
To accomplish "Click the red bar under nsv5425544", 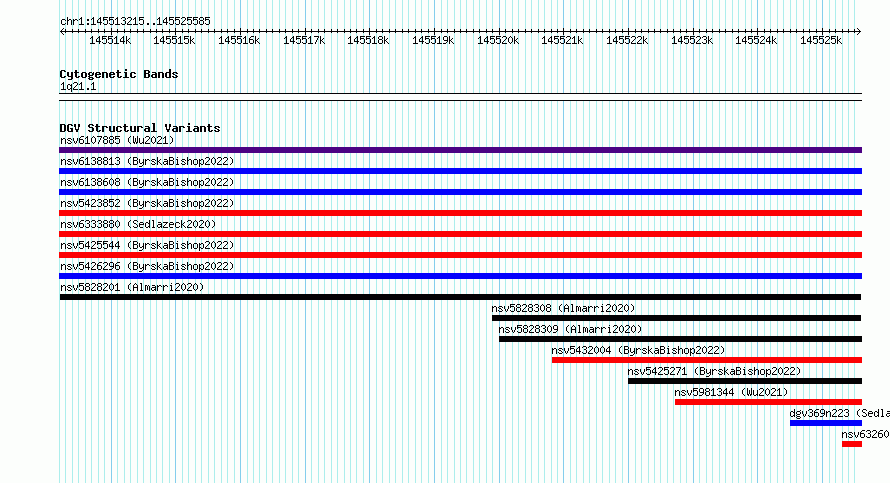I will (x=460, y=255).
